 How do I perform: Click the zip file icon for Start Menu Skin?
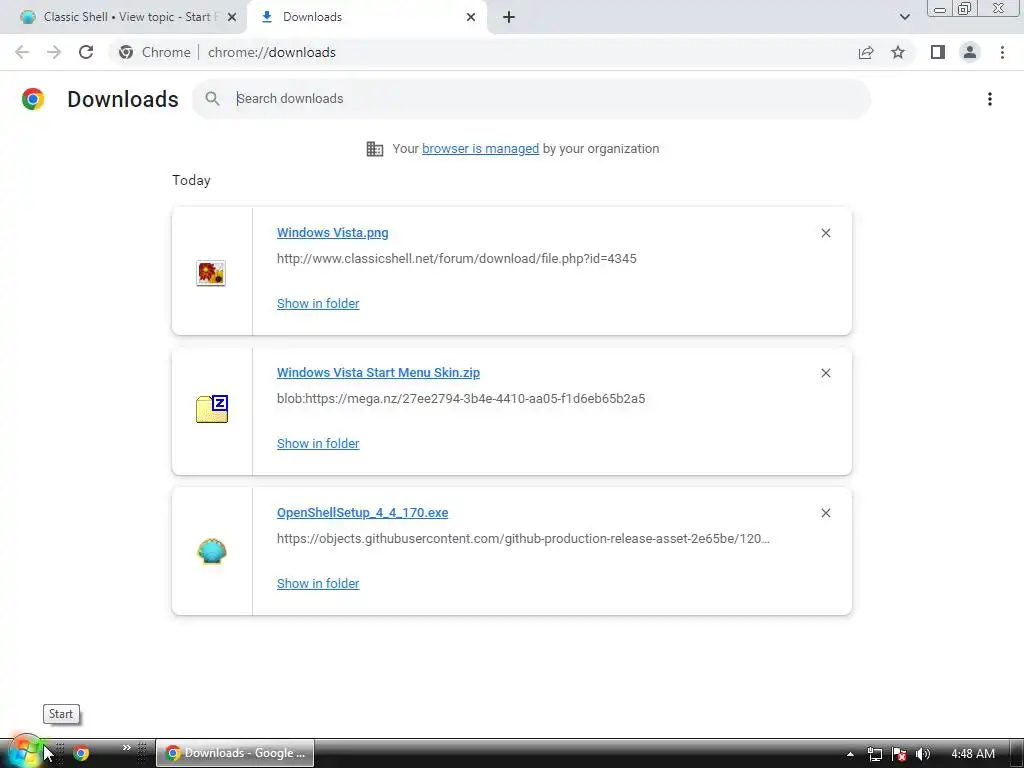212,409
